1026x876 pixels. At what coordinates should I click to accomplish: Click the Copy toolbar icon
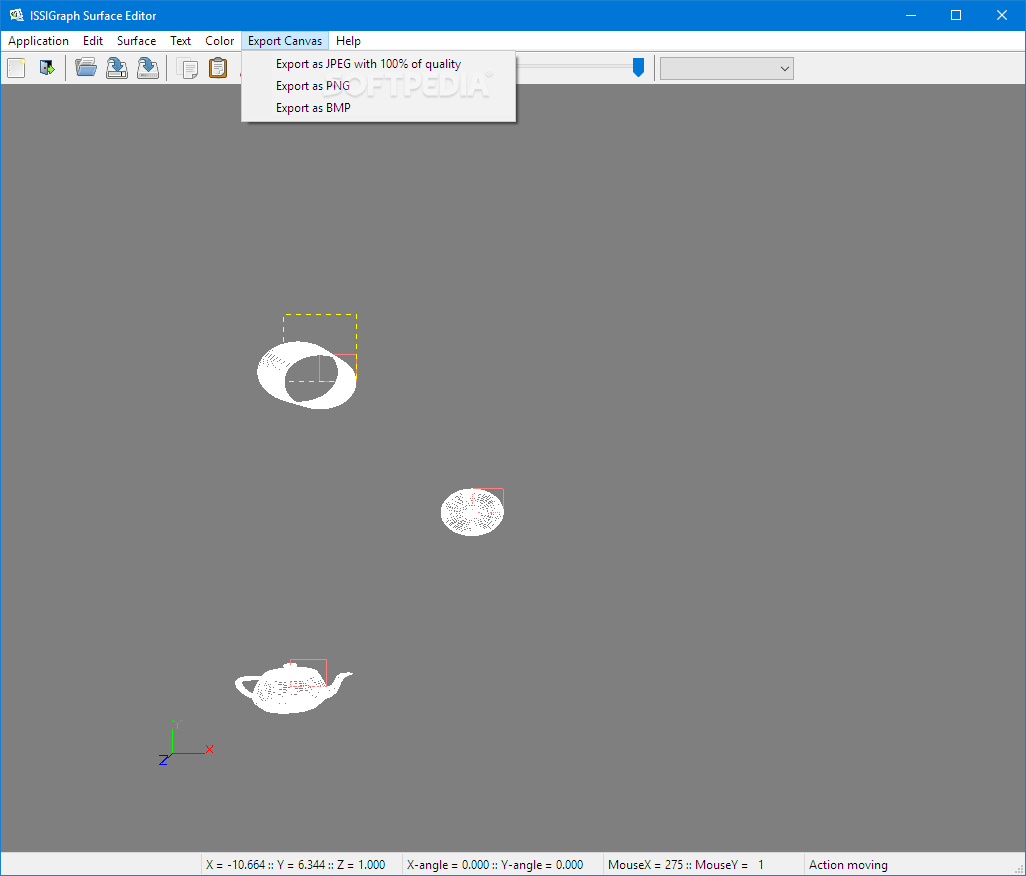[x=188, y=68]
